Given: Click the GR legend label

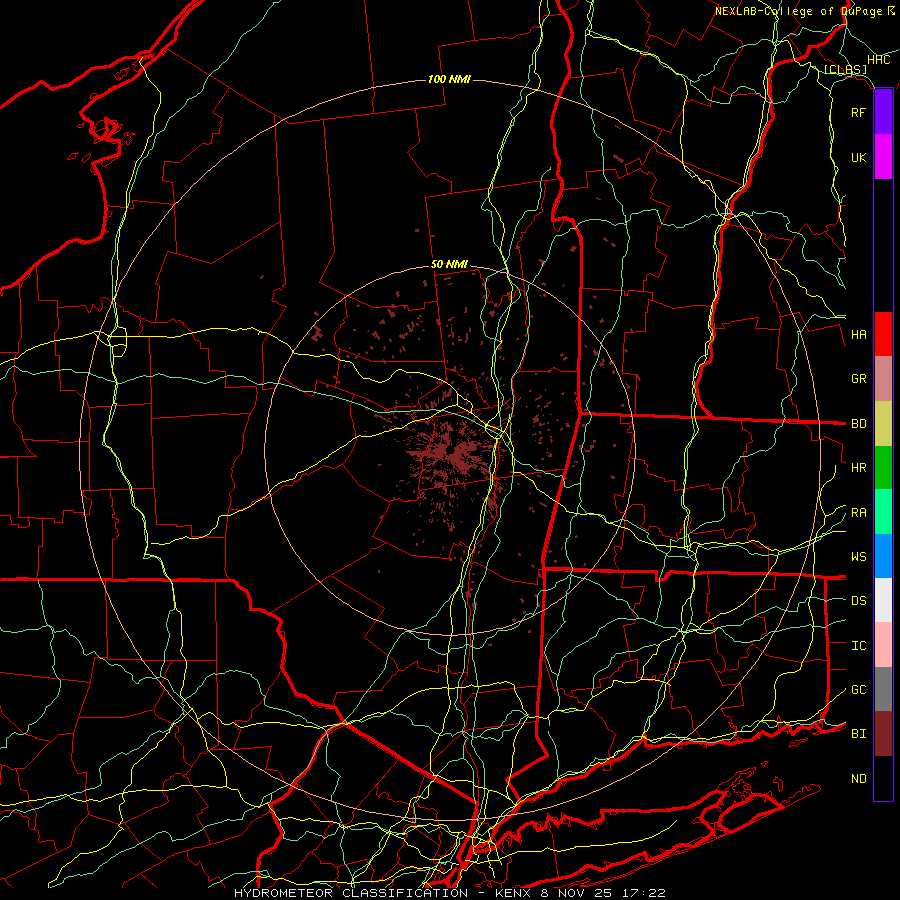Looking at the screenshot, I should click(858, 379).
